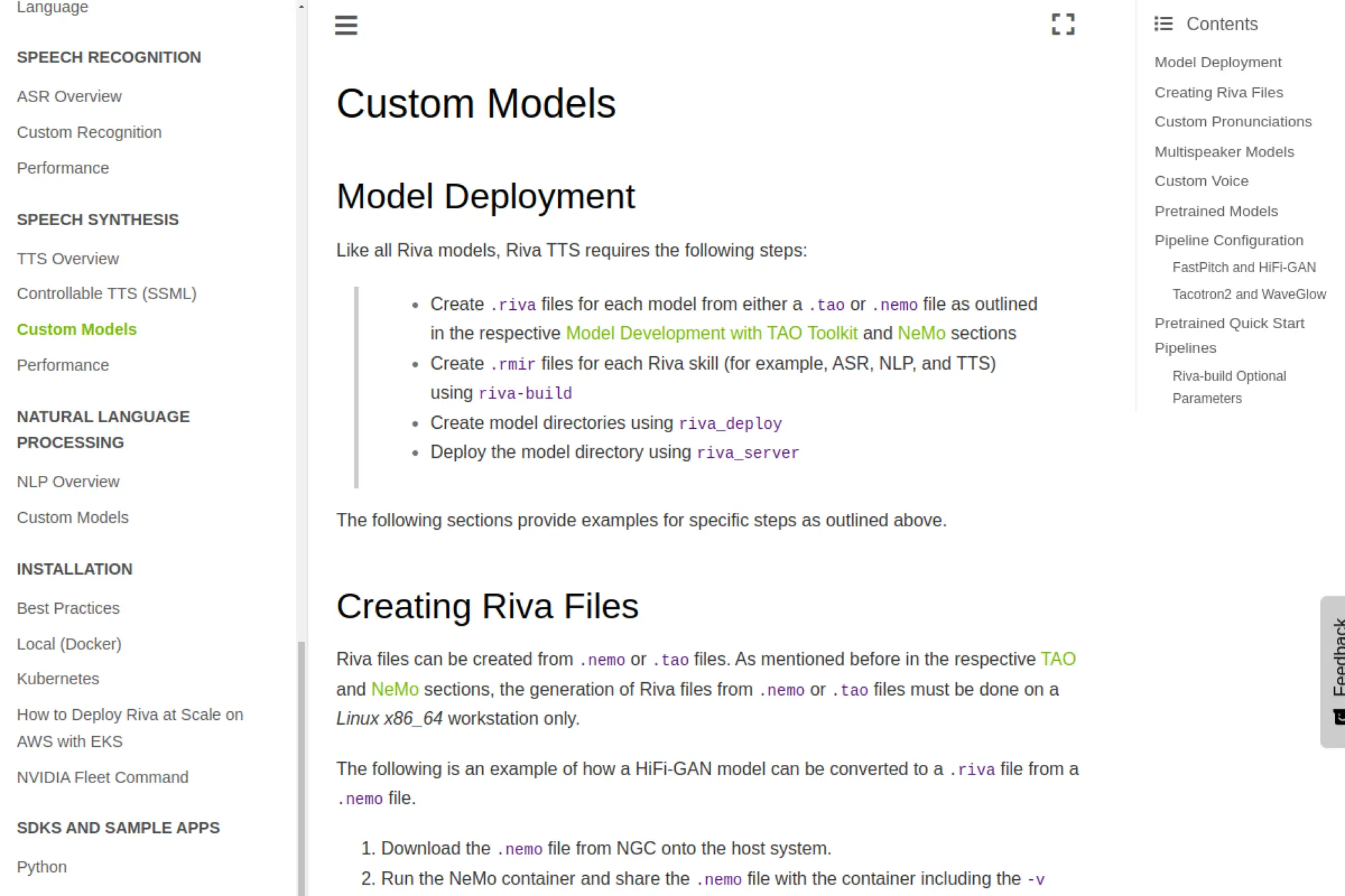
Task: Open Custom Pronunciations from Contents
Action: [x=1232, y=121]
